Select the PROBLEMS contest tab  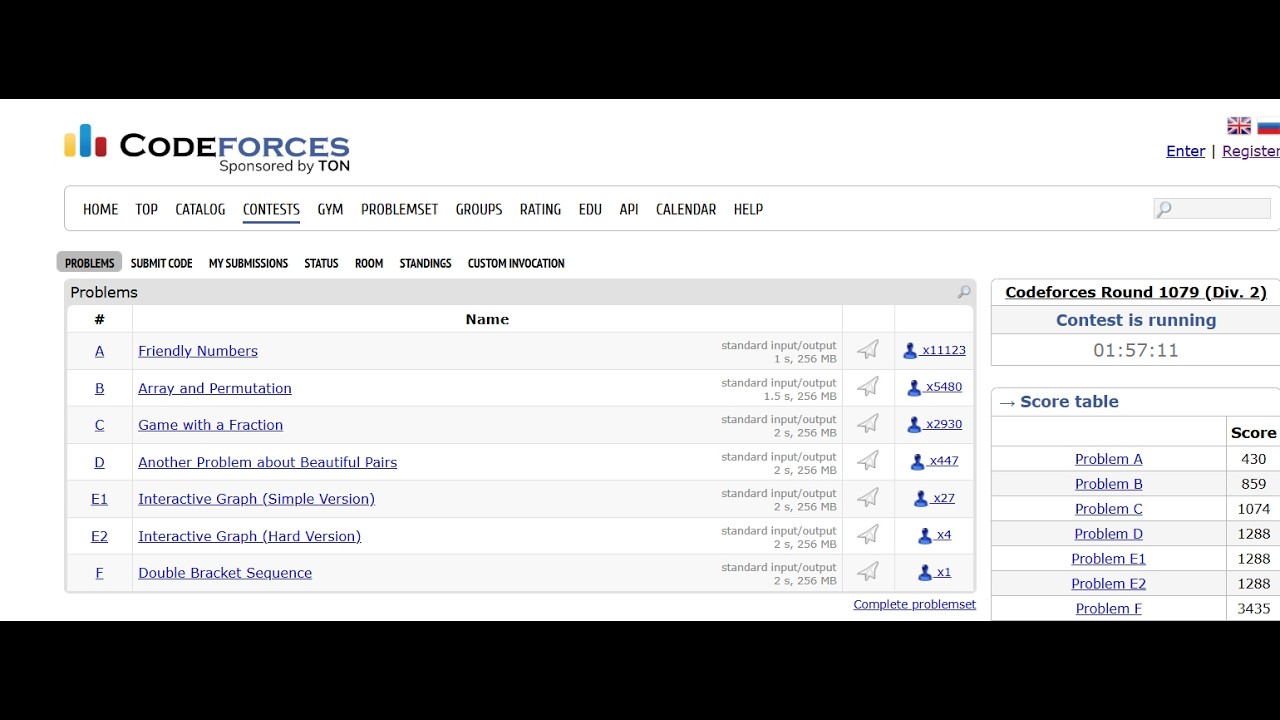89,263
